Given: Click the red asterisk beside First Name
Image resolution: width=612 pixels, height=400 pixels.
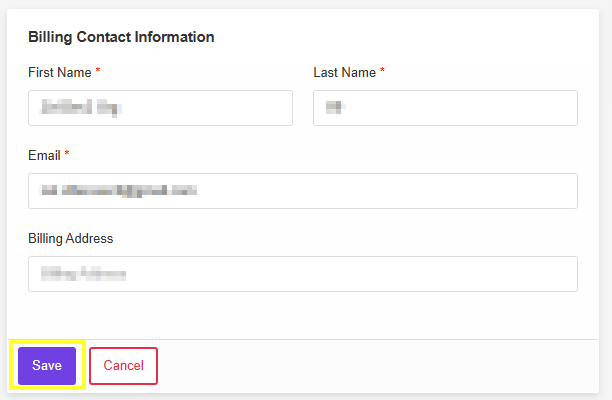Looking at the screenshot, I should tap(98, 70).
